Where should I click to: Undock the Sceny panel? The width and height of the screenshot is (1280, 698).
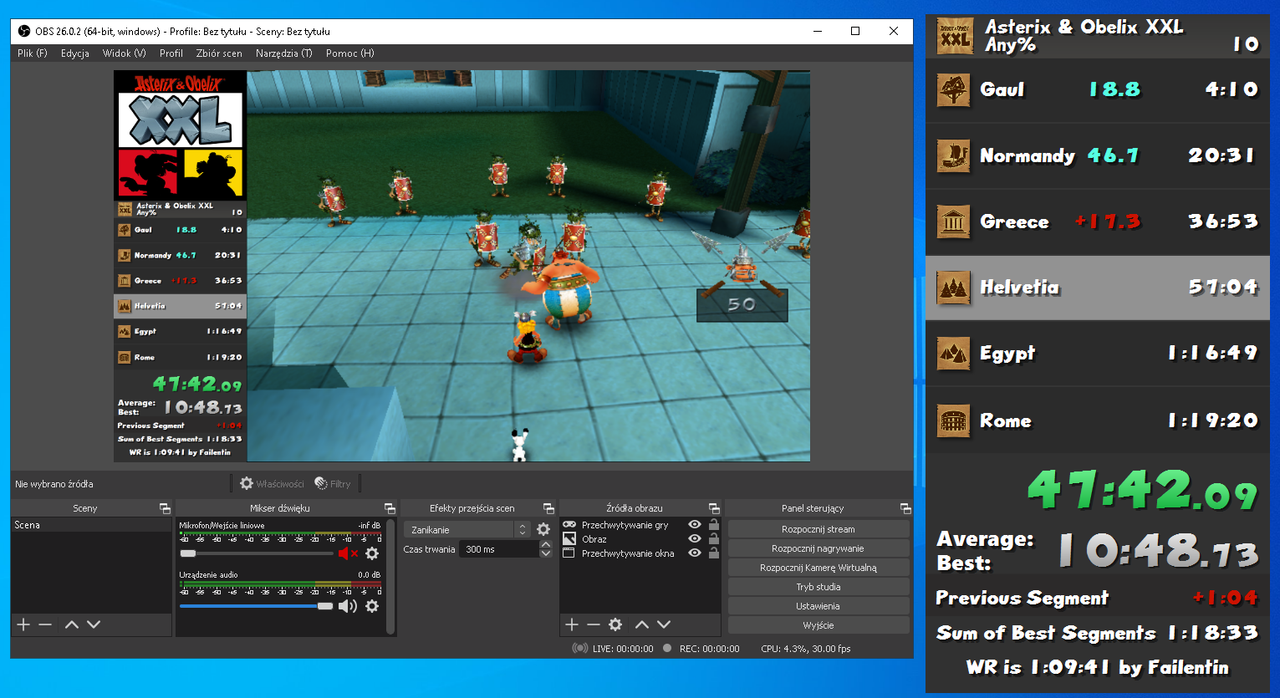pyautogui.click(x=165, y=509)
